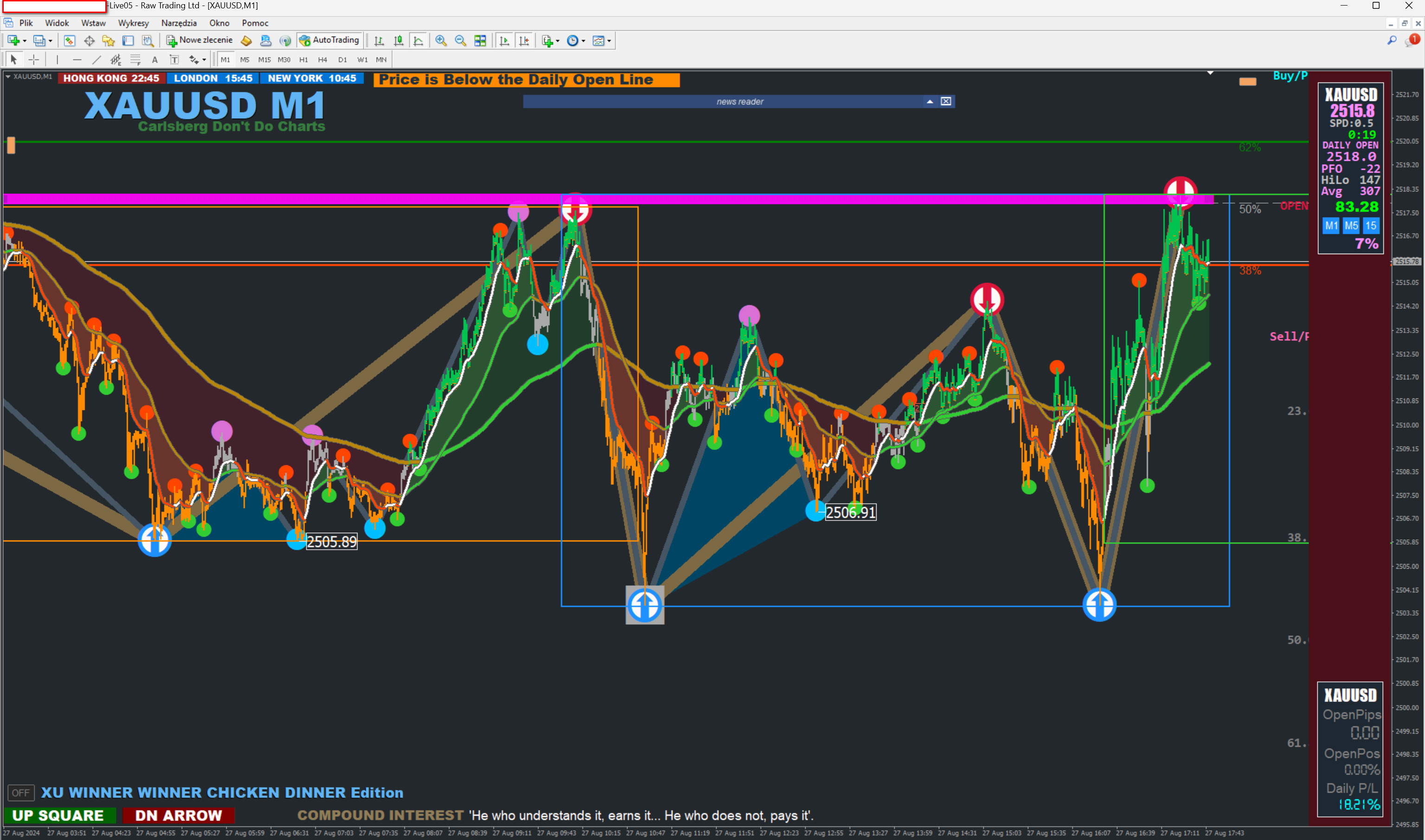Image resolution: width=1425 pixels, height=840 pixels.
Task: Click the zoom out magnifier icon
Action: [460, 41]
